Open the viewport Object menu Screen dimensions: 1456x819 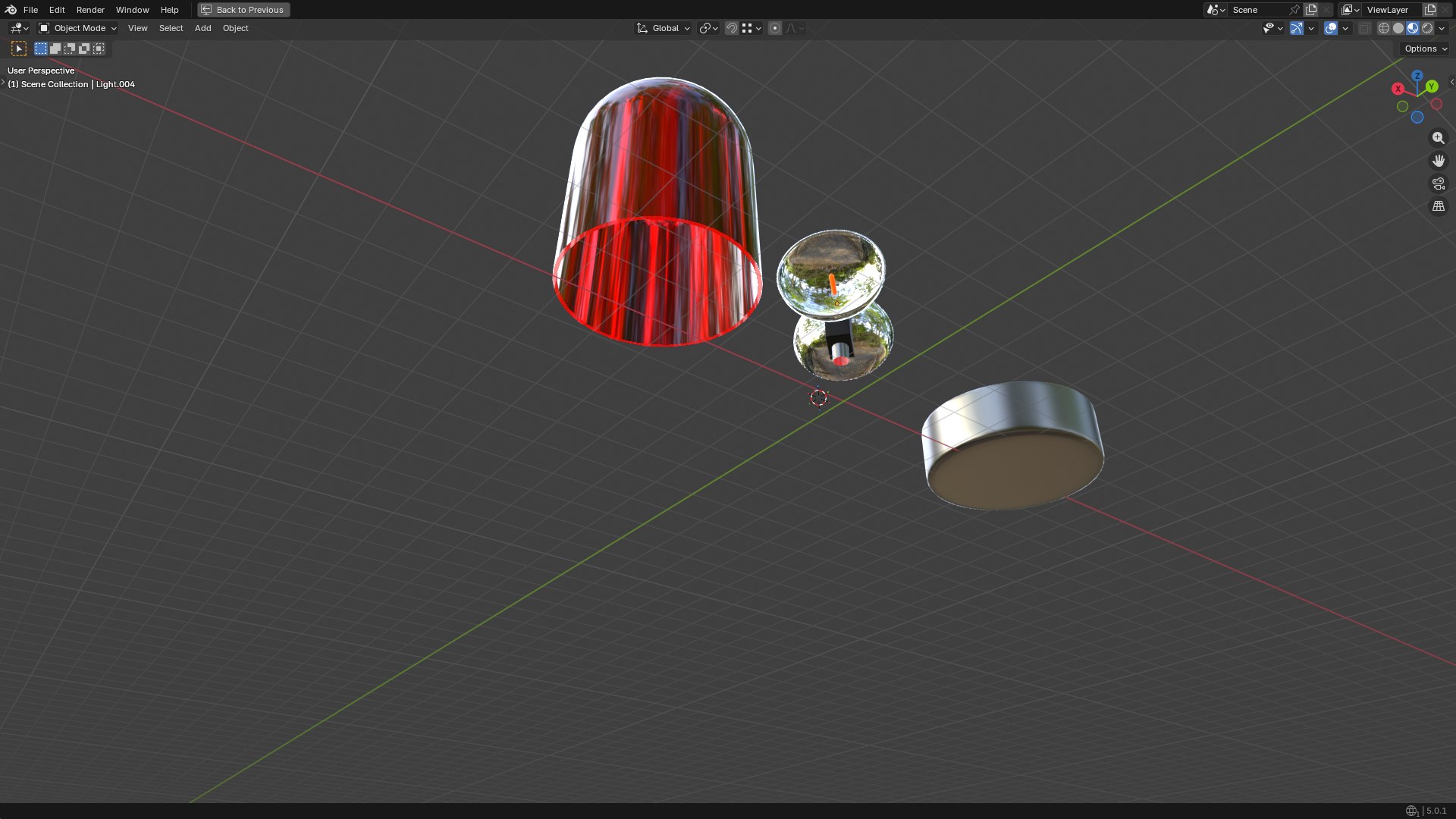click(x=235, y=28)
